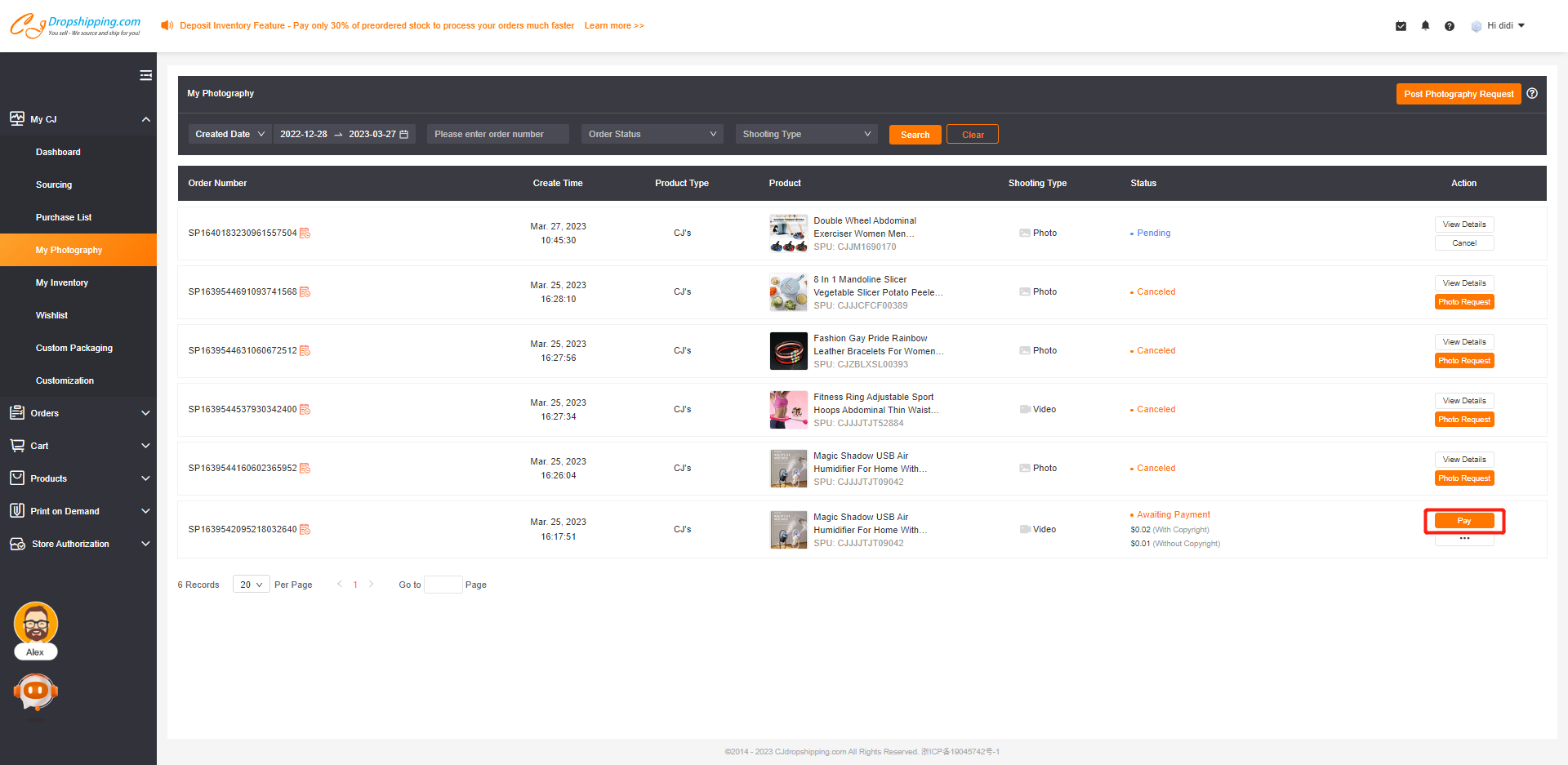Image resolution: width=1568 pixels, height=765 pixels.
Task: Change the 20 per page selector
Action: pos(251,585)
